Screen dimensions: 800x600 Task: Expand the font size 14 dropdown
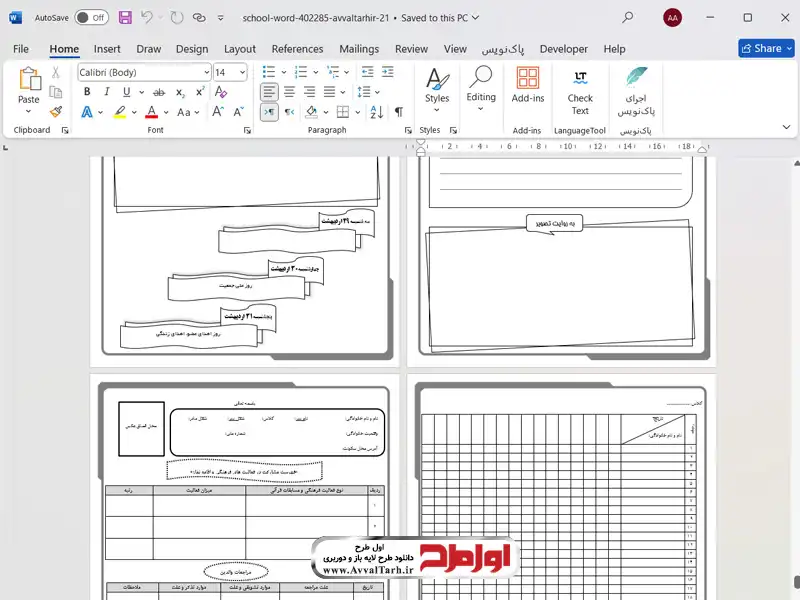coord(242,72)
